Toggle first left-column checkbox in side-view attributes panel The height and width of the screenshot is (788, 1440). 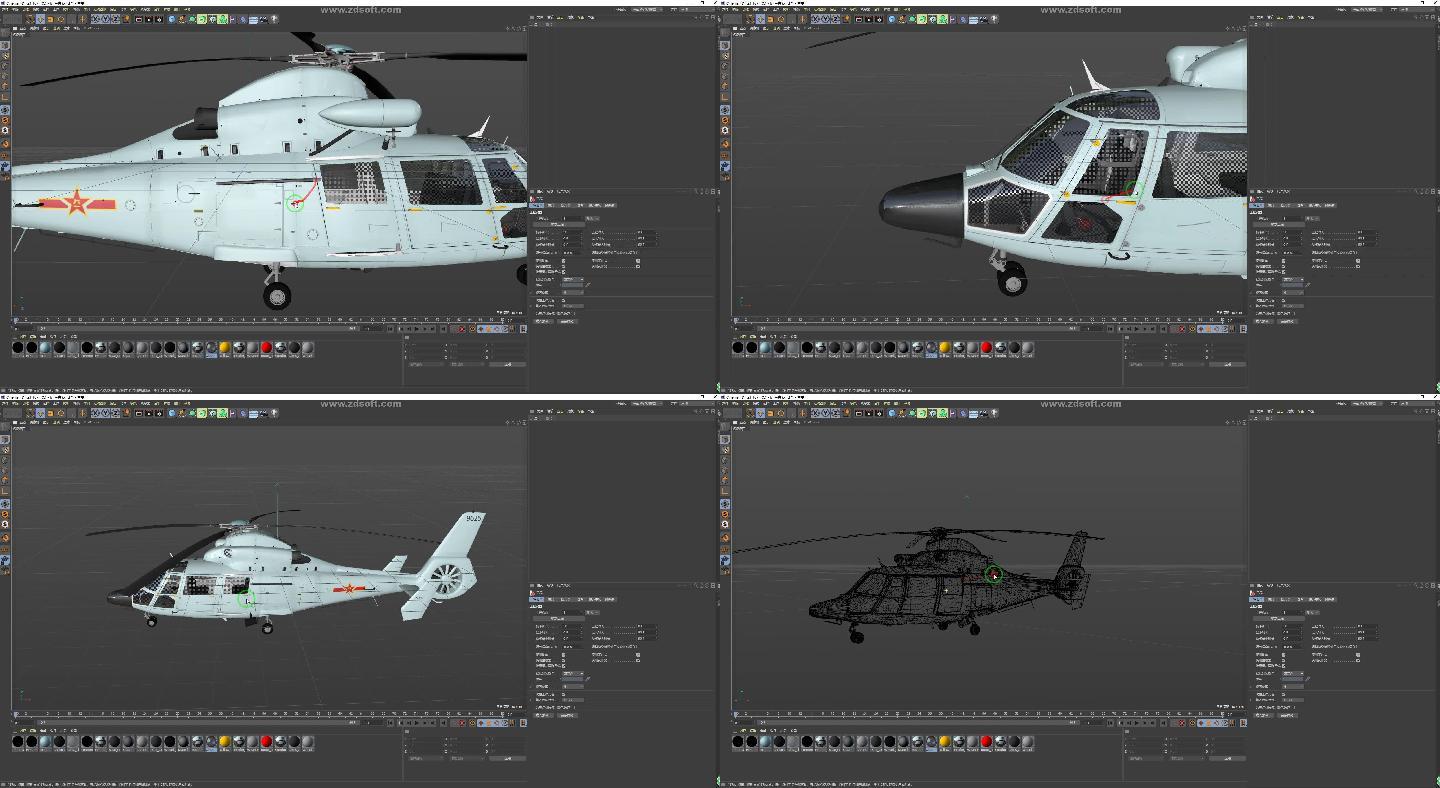564,260
